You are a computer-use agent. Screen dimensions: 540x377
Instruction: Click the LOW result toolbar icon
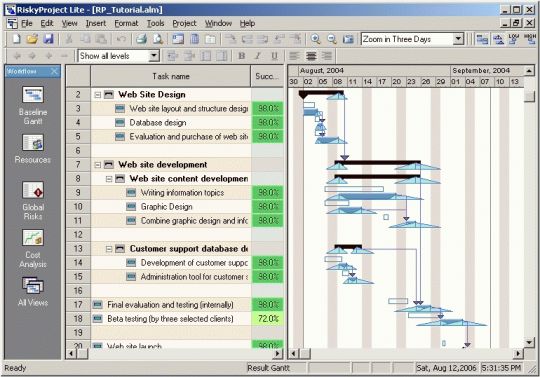pos(514,39)
